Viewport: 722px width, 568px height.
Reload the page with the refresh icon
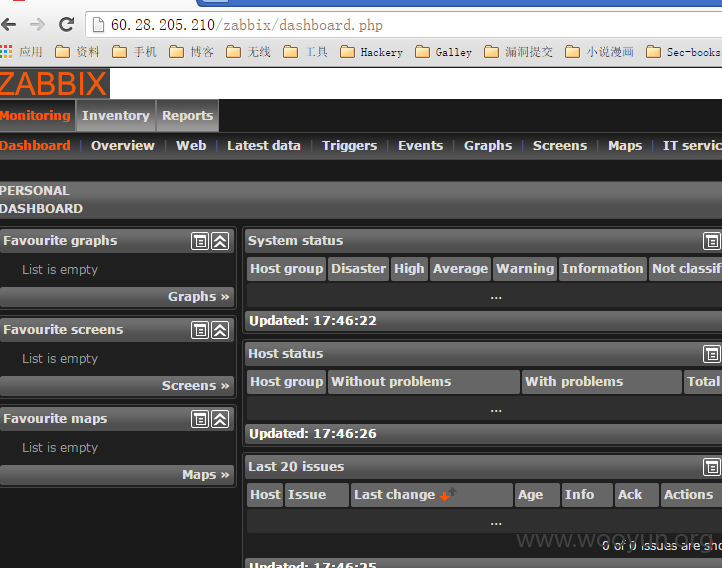(x=66, y=24)
